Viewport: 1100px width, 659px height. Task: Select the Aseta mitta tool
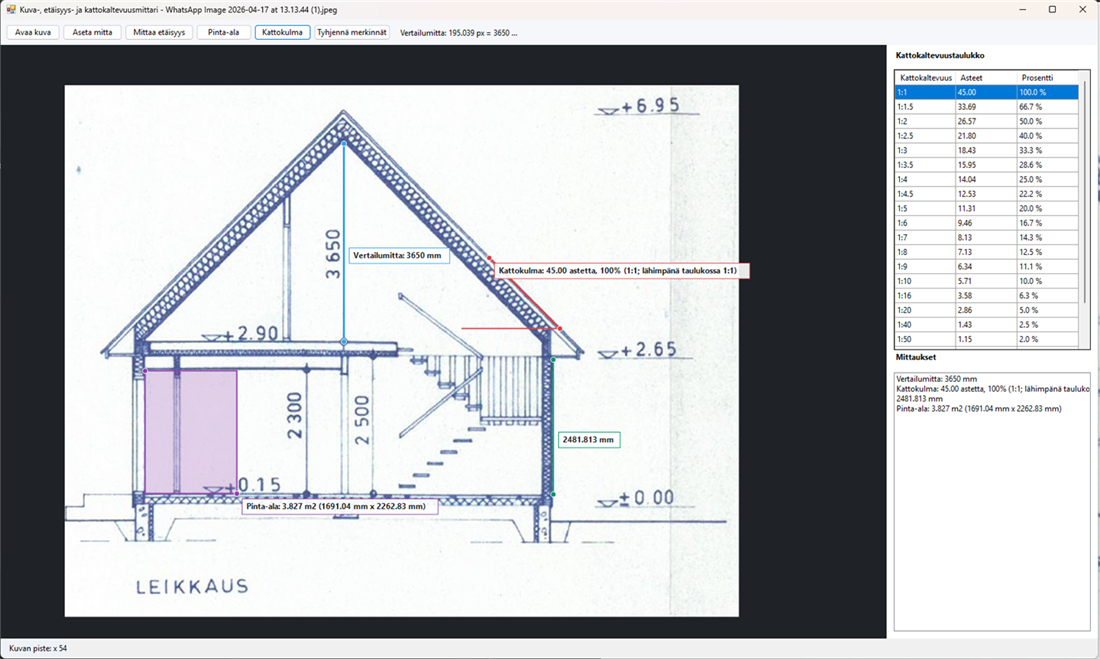[x=93, y=32]
